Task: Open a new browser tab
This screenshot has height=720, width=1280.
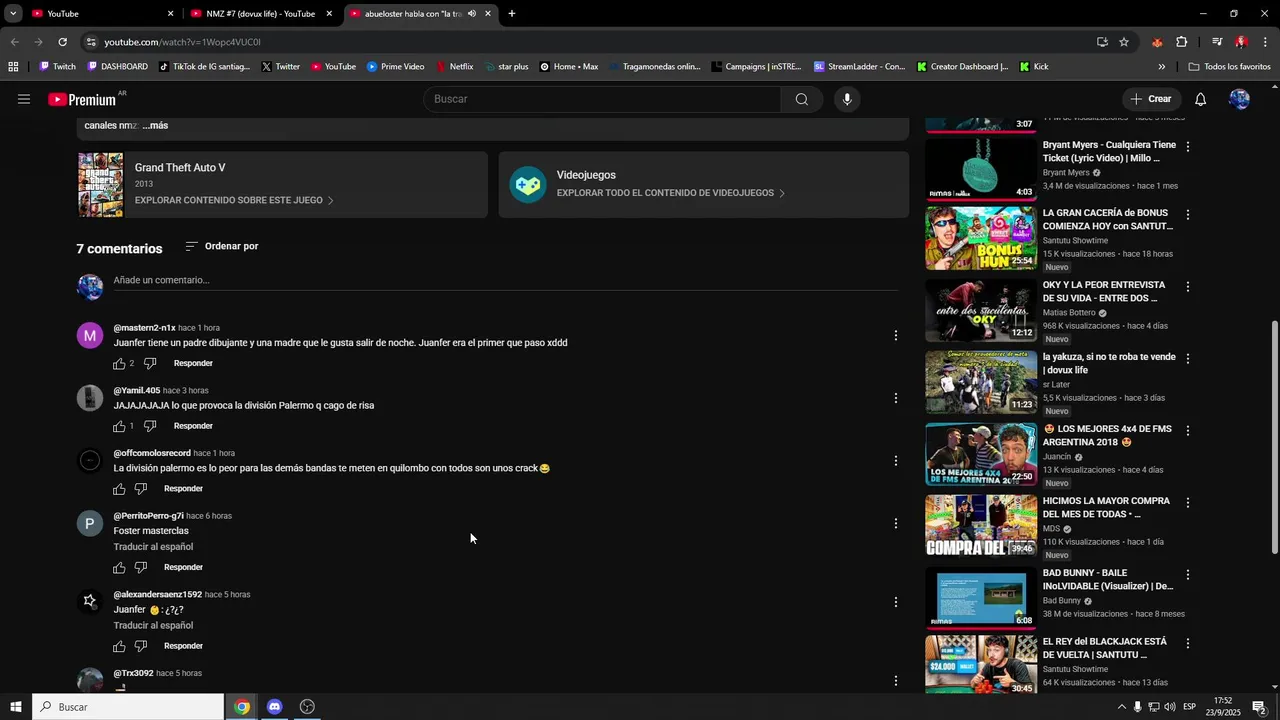Action: (512, 14)
